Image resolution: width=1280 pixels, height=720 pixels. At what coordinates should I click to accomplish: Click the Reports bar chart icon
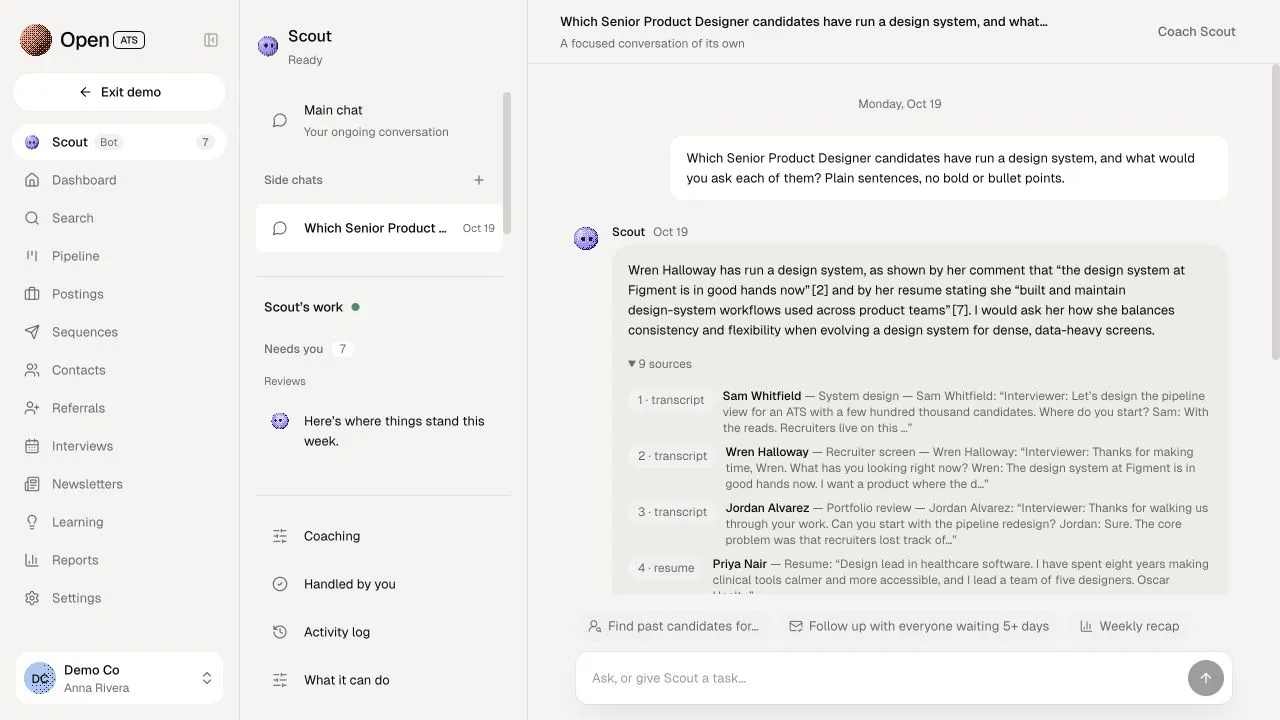click(x=32, y=560)
